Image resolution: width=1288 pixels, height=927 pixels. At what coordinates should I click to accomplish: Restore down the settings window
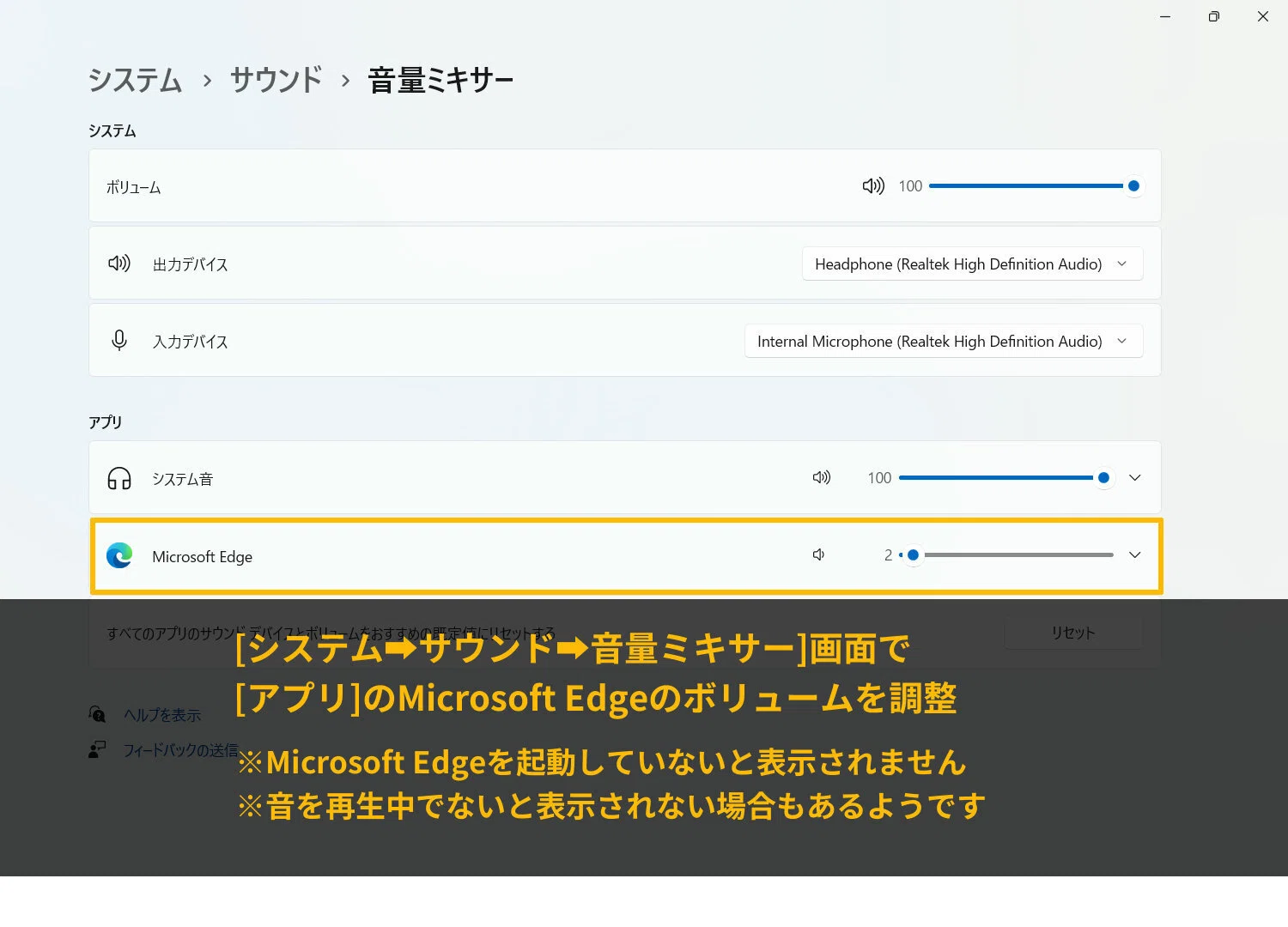(x=1213, y=16)
